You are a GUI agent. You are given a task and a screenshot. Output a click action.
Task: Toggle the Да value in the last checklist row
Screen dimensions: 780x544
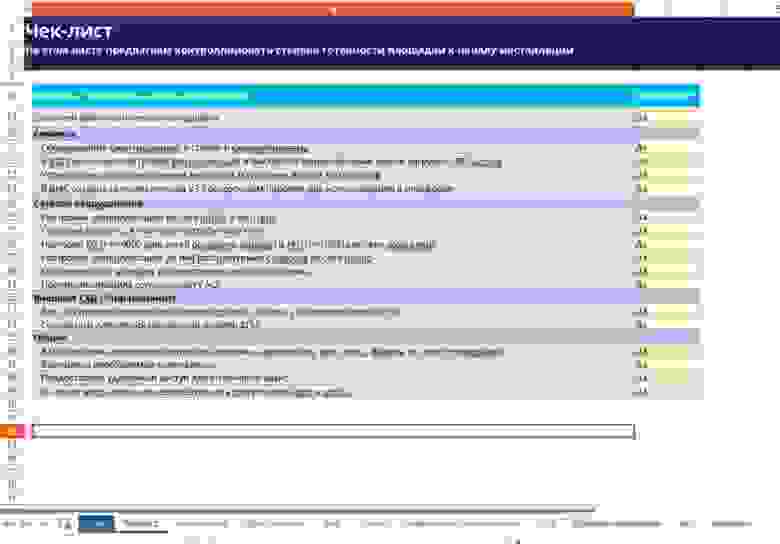point(641,393)
